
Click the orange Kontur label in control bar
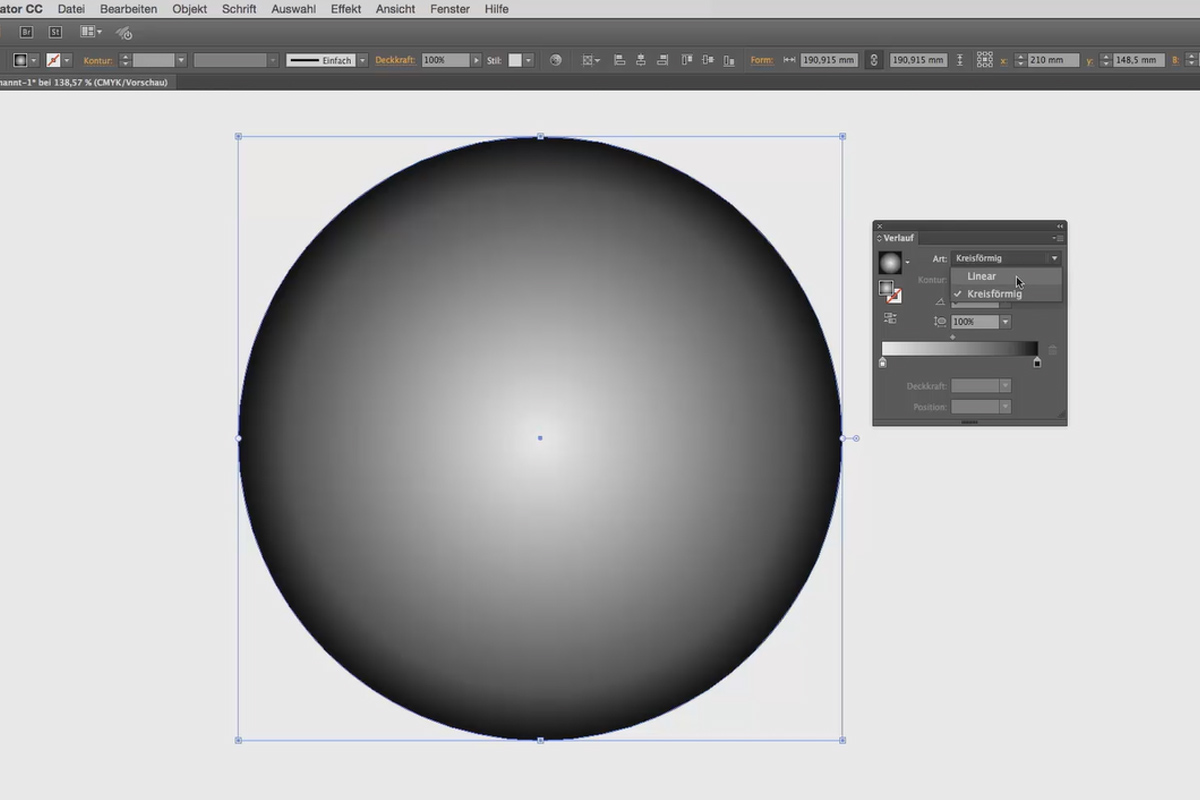coord(98,60)
